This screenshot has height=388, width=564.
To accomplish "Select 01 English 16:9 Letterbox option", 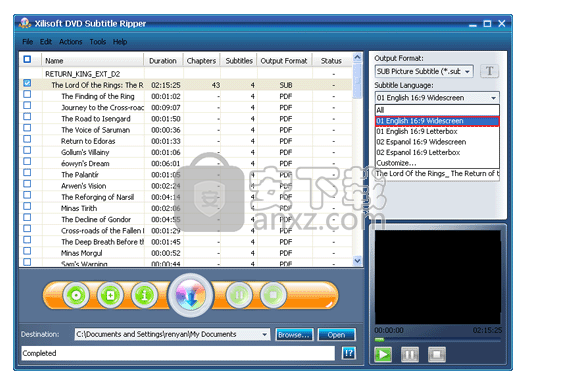I will [x=437, y=131].
